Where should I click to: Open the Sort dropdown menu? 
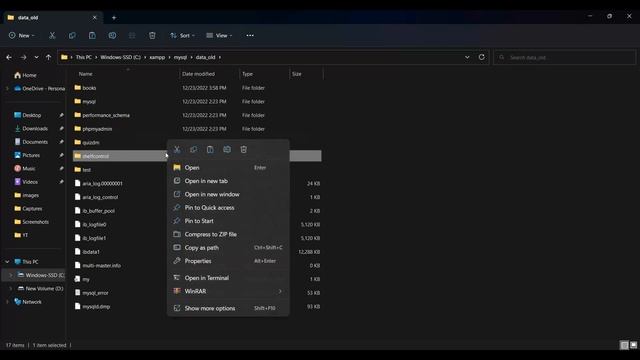182,36
